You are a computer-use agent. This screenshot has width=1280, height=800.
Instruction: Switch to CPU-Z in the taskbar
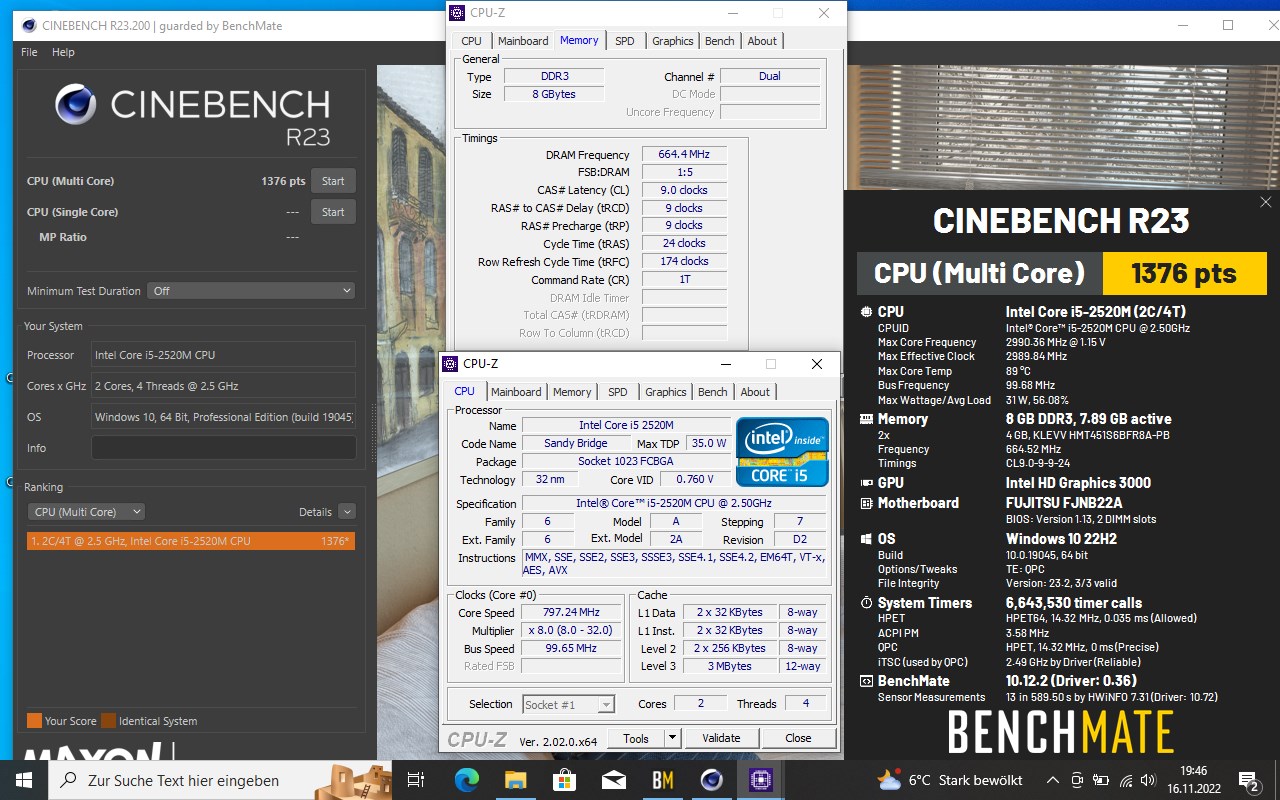[760, 780]
